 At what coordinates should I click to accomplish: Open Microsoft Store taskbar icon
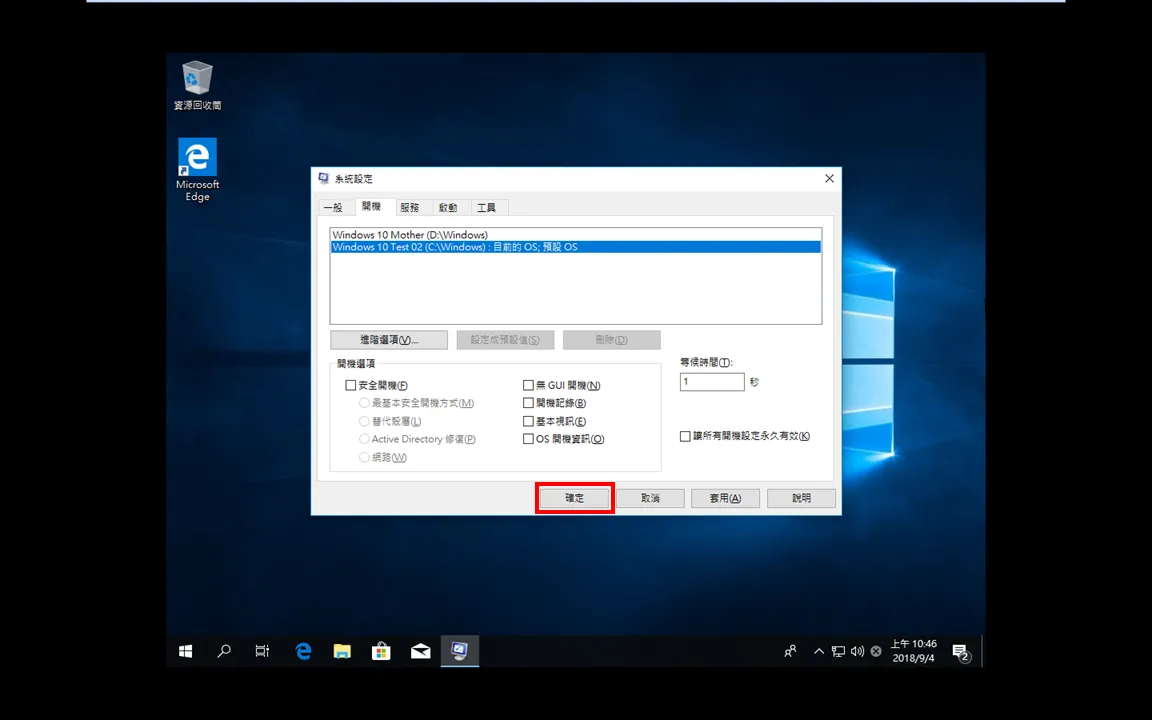click(x=381, y=651)
